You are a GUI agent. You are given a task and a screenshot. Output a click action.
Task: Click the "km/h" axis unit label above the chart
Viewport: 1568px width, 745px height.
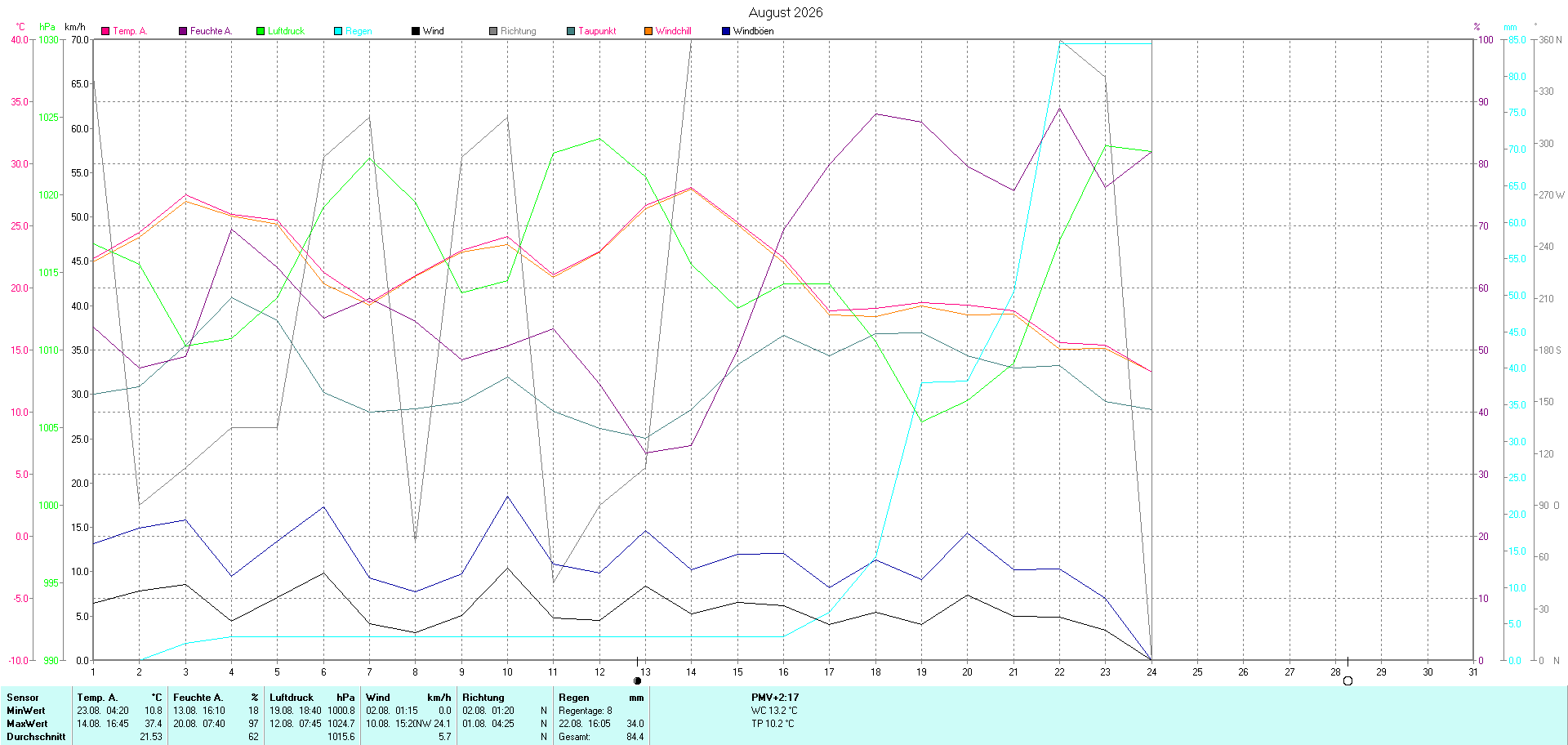75,27
